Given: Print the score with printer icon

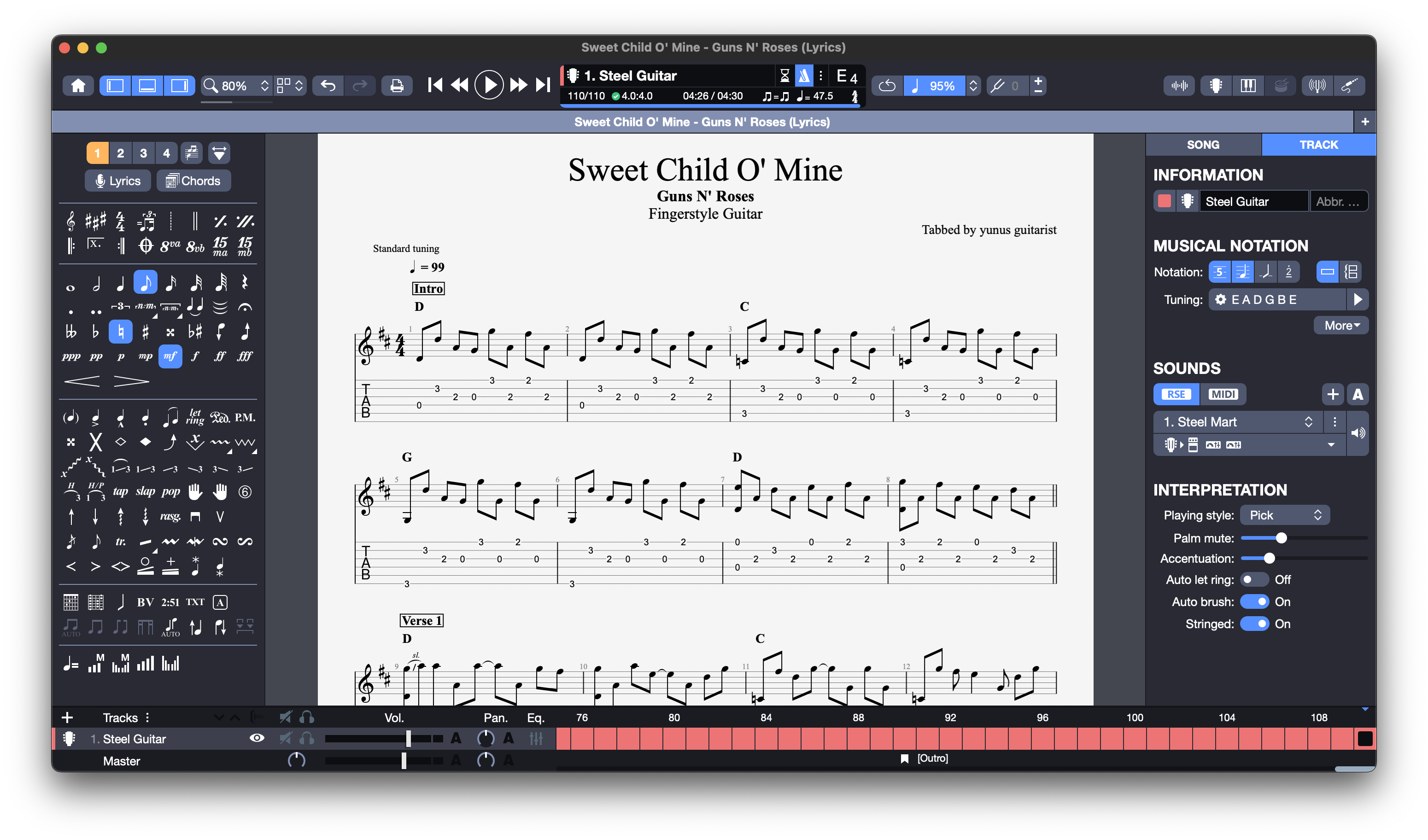Looking at the screenshot, I should pos(397,86).
